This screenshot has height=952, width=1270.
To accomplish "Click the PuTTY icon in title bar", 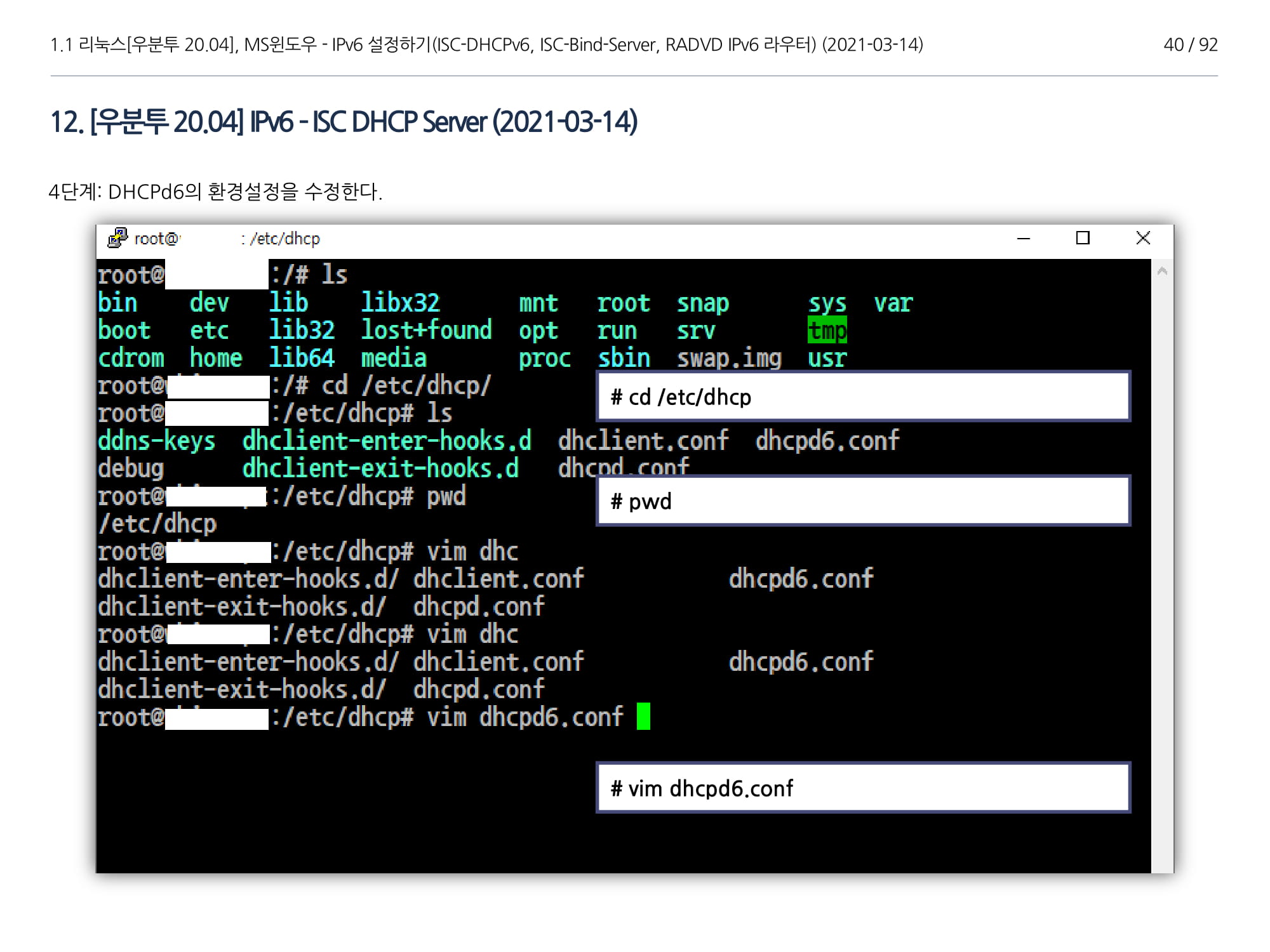I will pos(117,239).
